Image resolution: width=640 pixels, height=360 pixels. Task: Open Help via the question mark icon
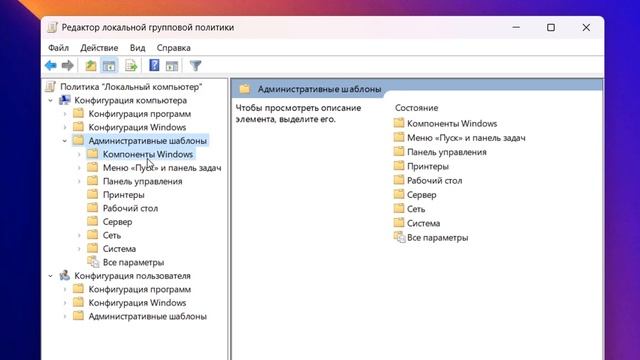[x=154, y=65]
